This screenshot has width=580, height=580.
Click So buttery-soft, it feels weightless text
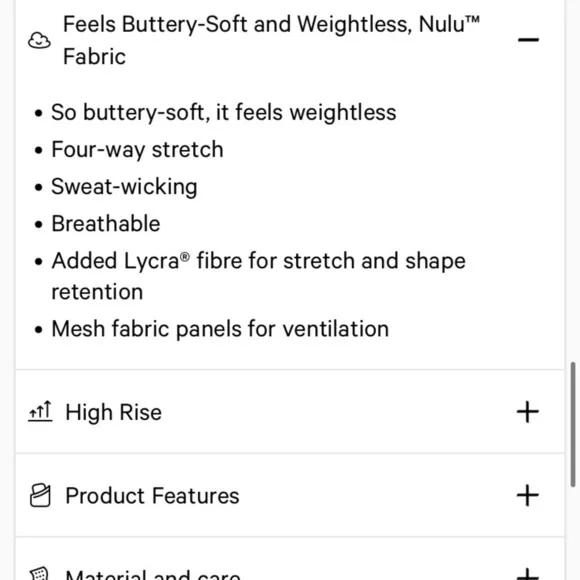click(x=224, y=112)
